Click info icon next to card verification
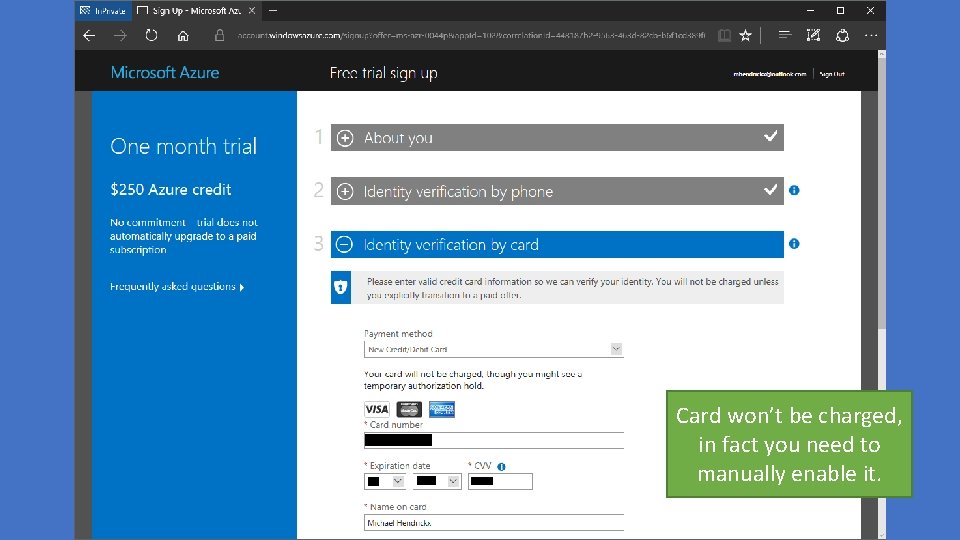 click(794, 244)
